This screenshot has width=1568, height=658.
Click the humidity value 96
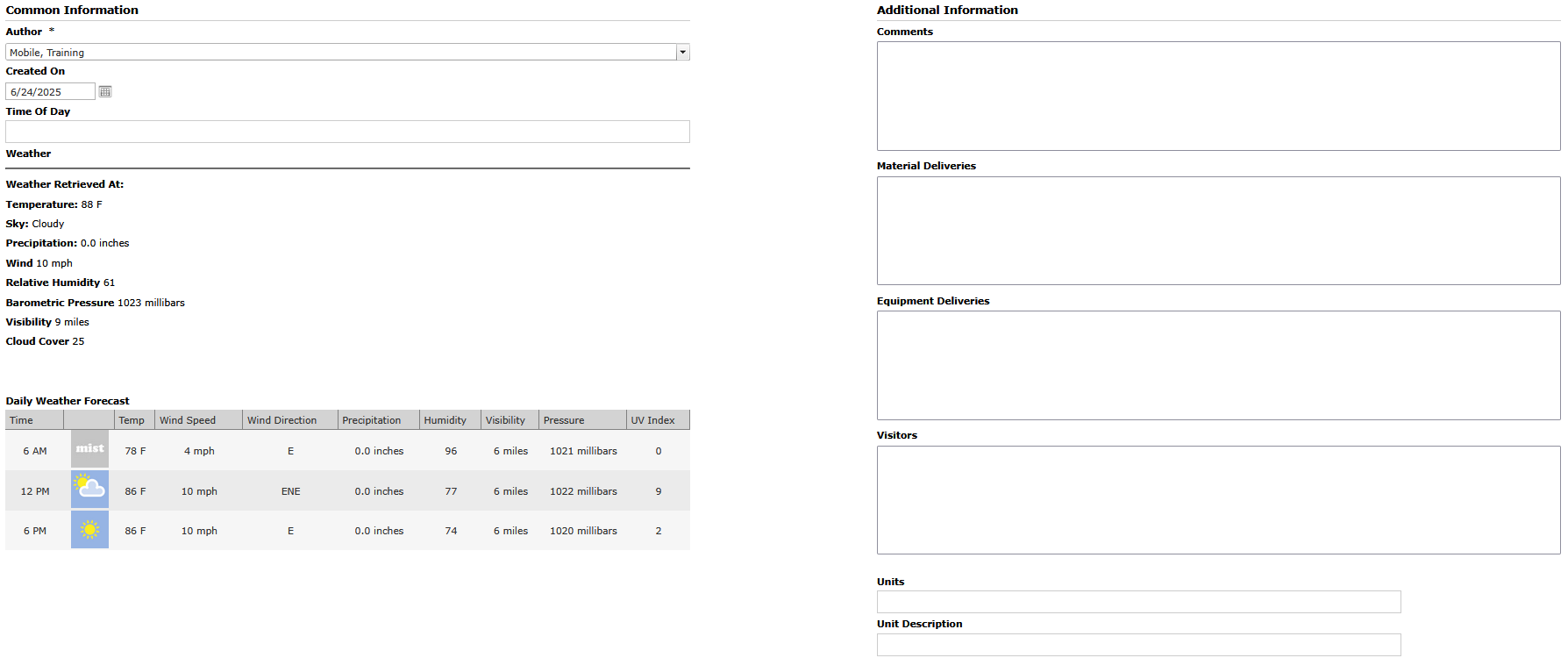[x=451, y=451]
